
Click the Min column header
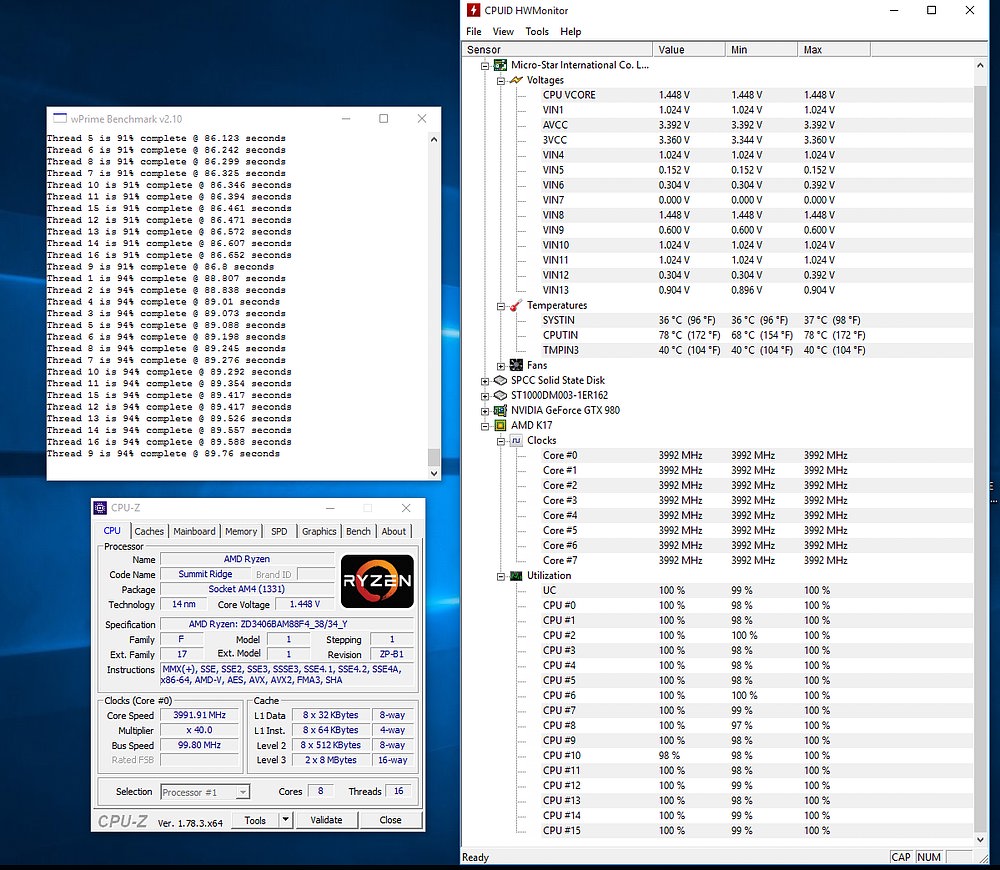coord(761,50)
